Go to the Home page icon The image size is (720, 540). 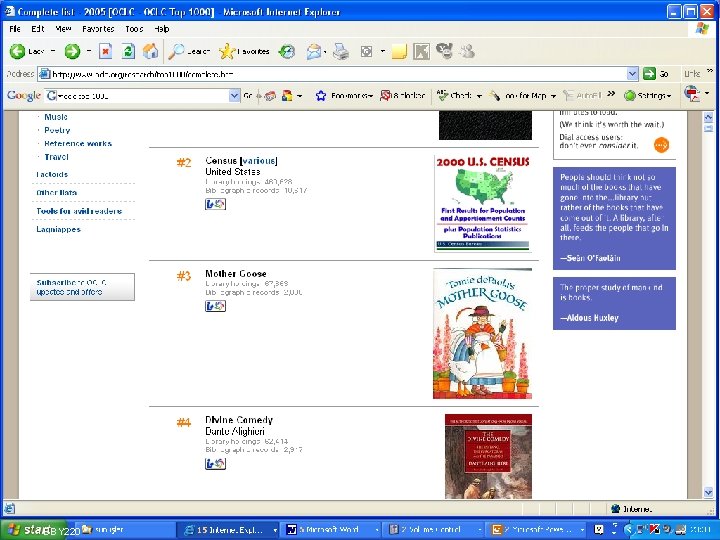150,51
